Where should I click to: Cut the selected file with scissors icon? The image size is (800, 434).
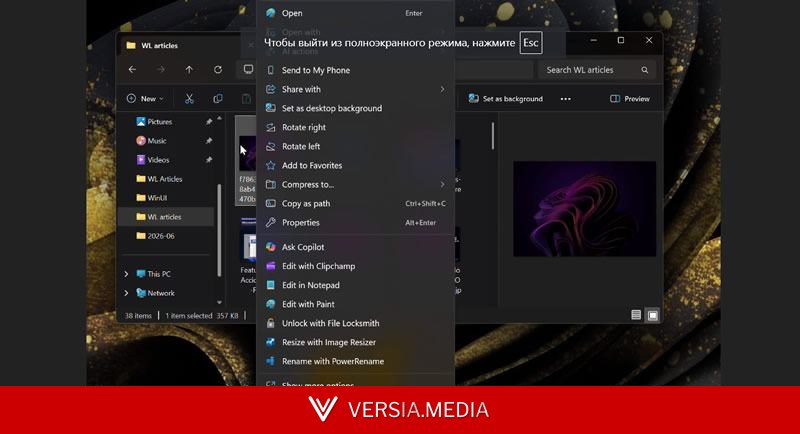189,98
